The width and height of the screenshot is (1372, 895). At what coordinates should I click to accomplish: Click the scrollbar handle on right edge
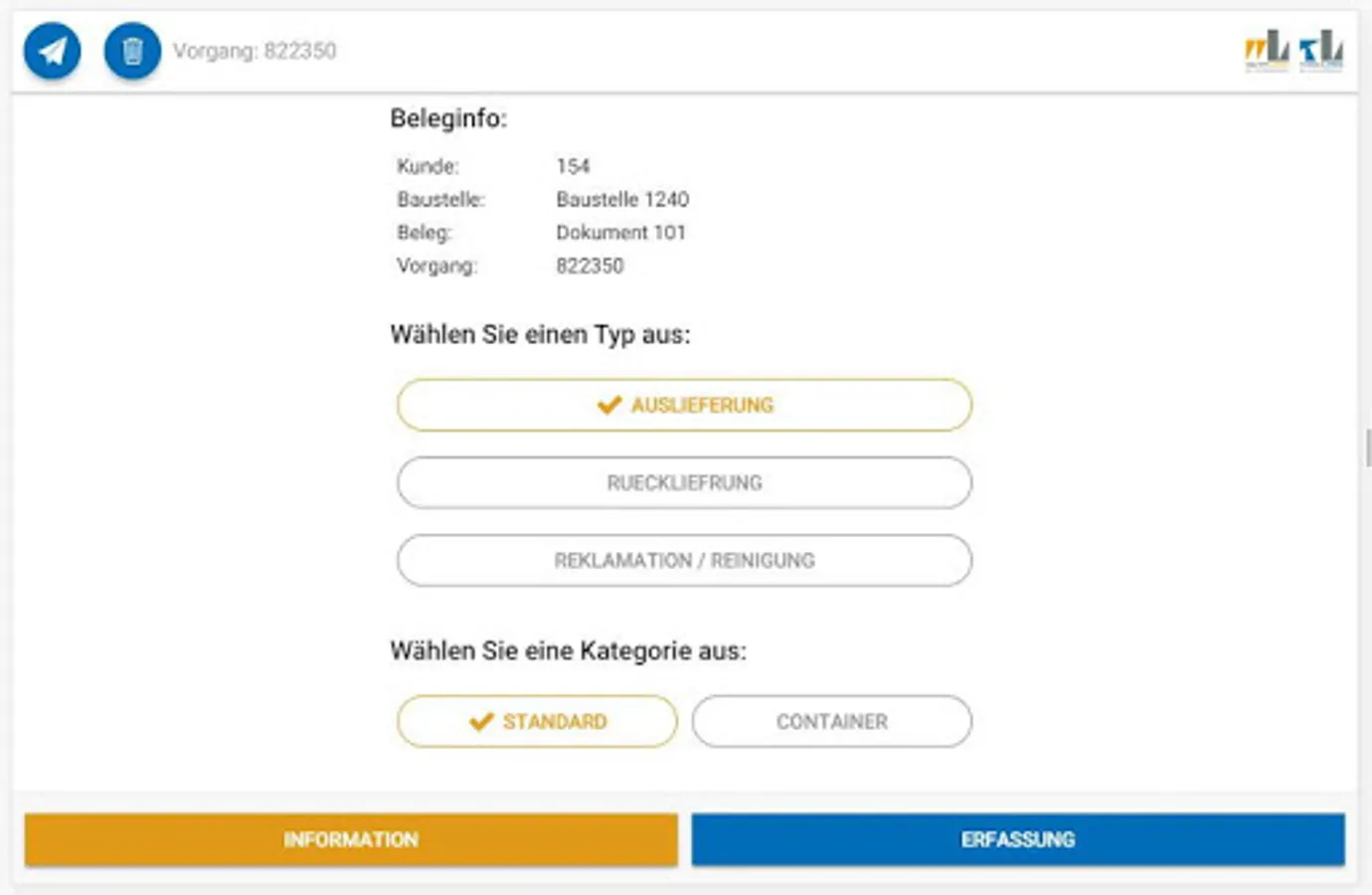(x=1368, y=447)
